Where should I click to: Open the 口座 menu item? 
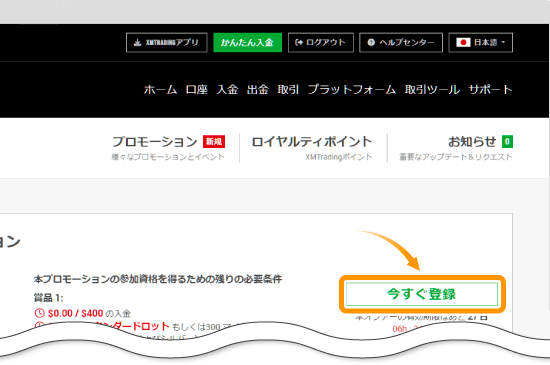point(197,90)
